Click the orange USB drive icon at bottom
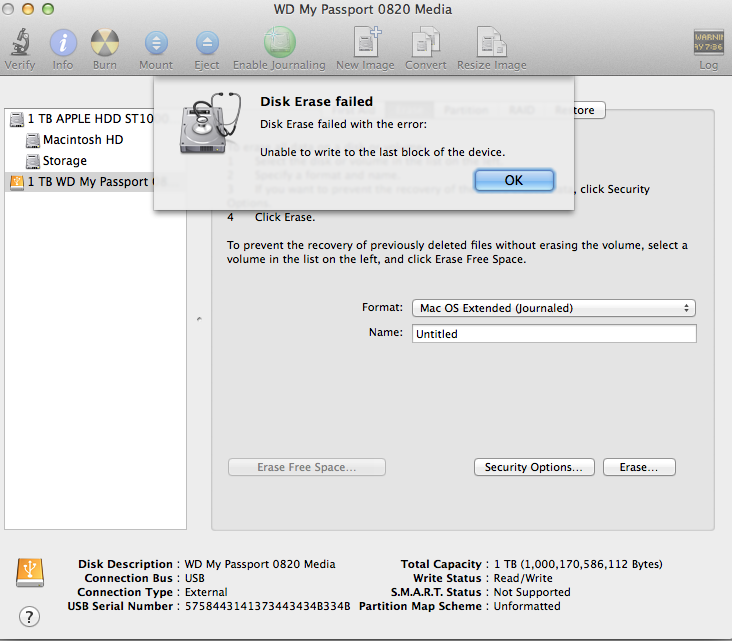Screen dimensions: 732x641 coord(30,572)
